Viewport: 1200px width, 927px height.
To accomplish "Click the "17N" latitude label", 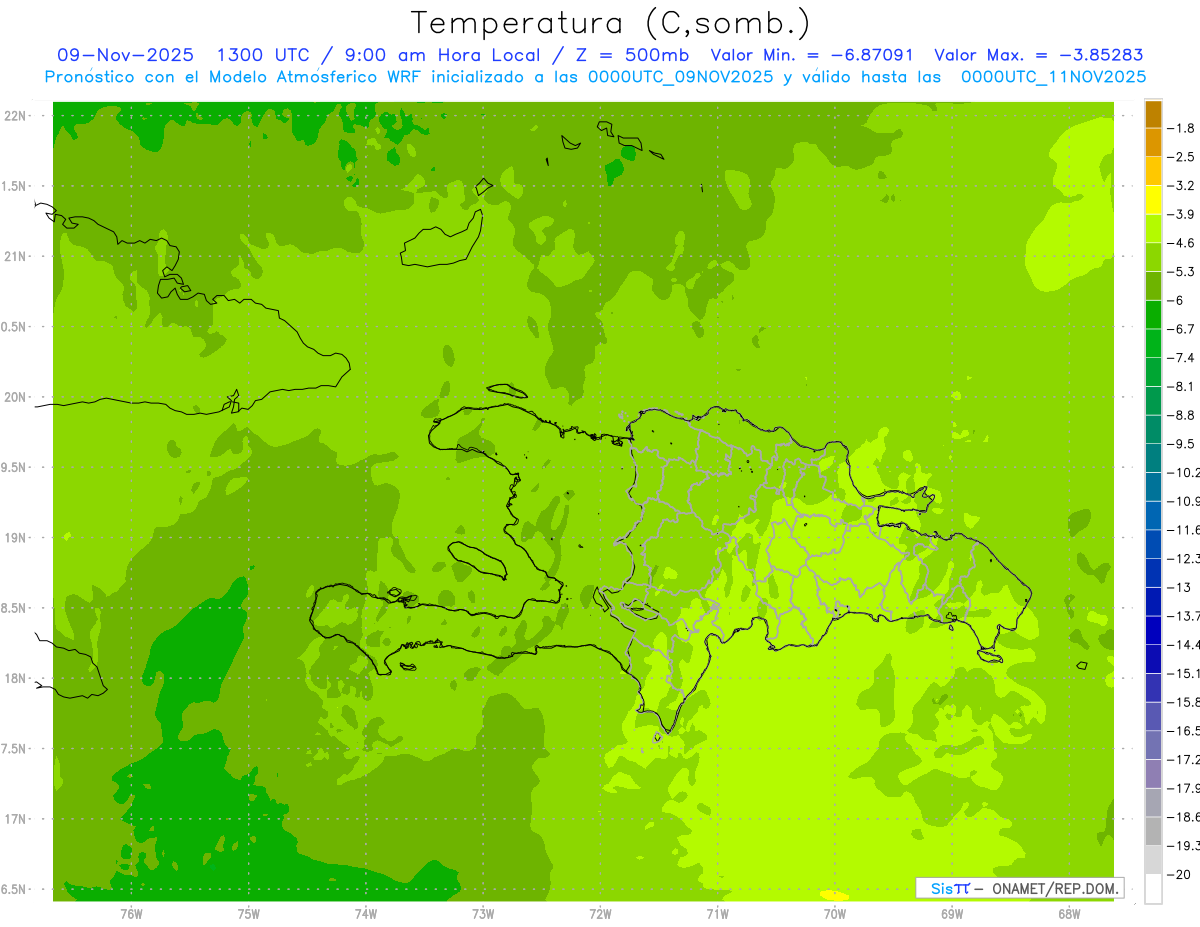I will [15, 819].
